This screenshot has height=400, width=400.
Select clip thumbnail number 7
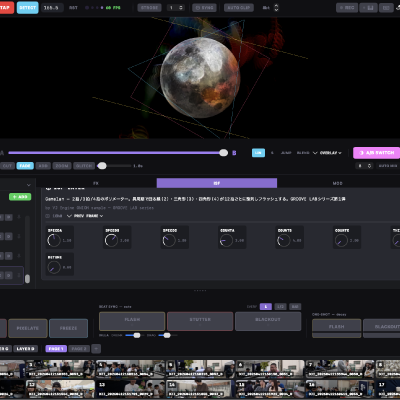coord(340,369)
